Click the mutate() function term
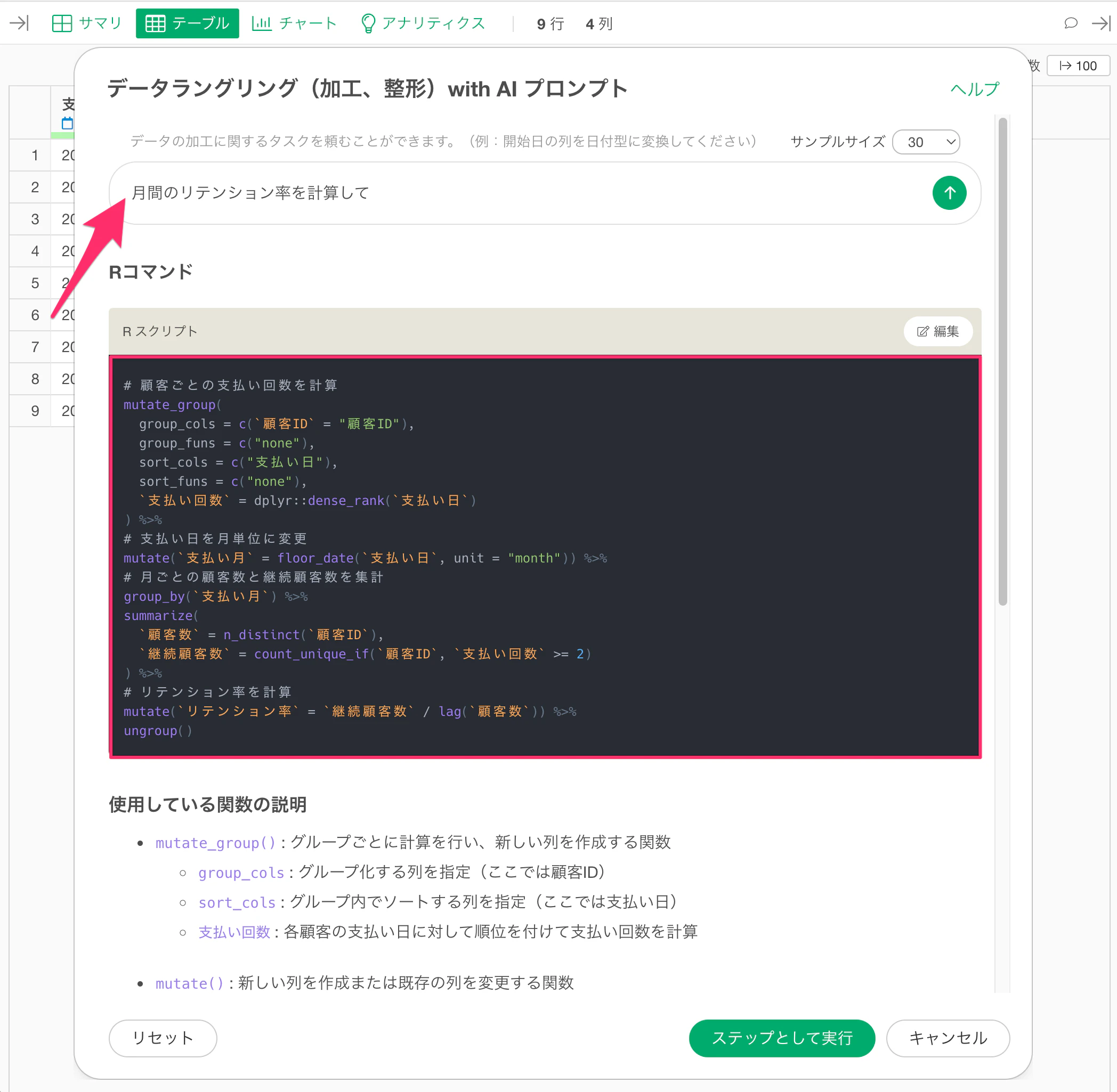The height and width of the screenshot is (1092, 1117). (x=189, y=983)
